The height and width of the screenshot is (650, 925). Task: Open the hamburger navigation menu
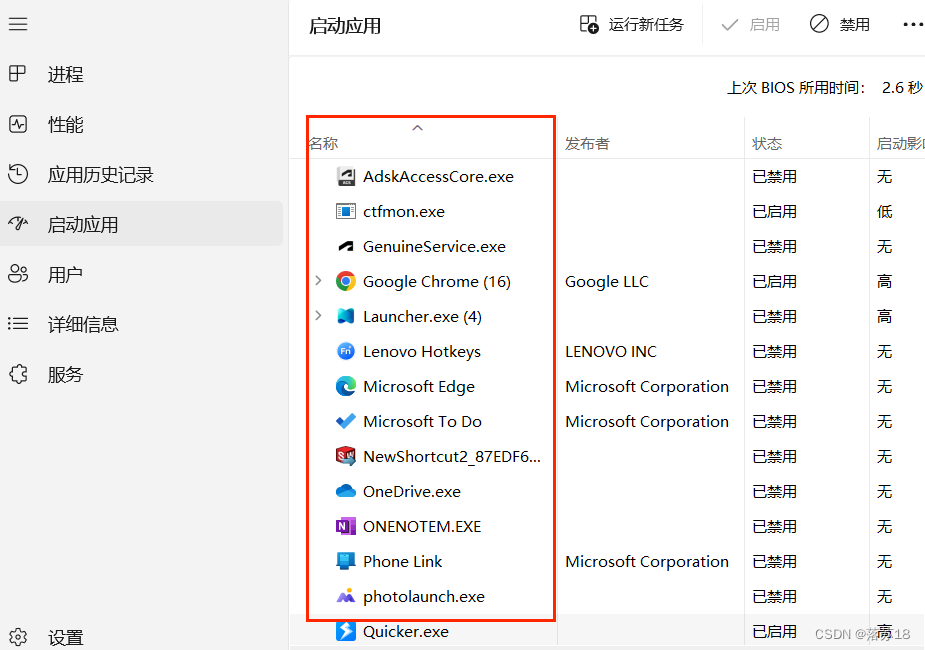[x=18, y=24]
